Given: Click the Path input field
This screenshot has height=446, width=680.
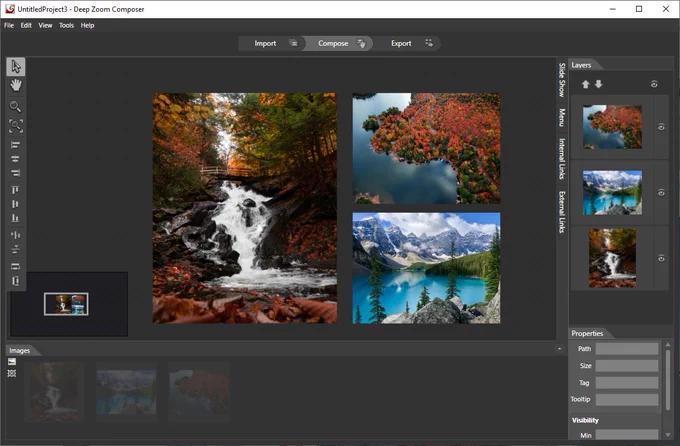Looking at the screenshot, I should 627,349.
